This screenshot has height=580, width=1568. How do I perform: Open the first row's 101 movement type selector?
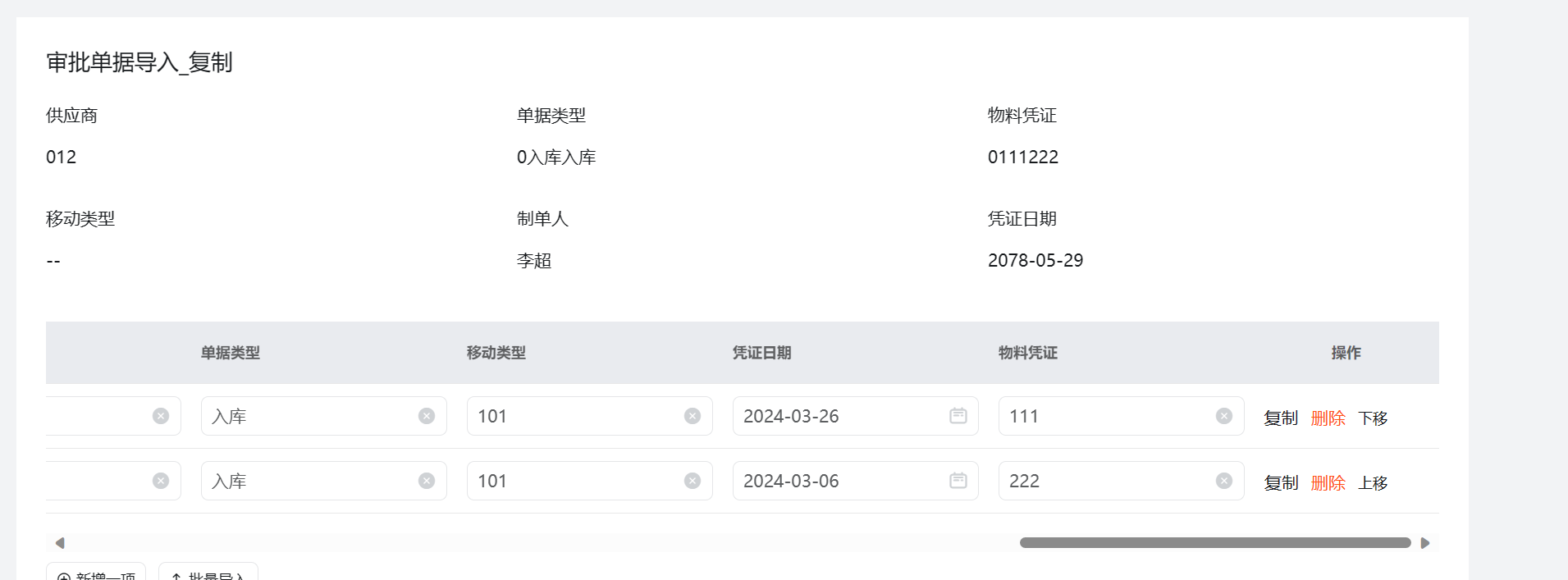590,416
